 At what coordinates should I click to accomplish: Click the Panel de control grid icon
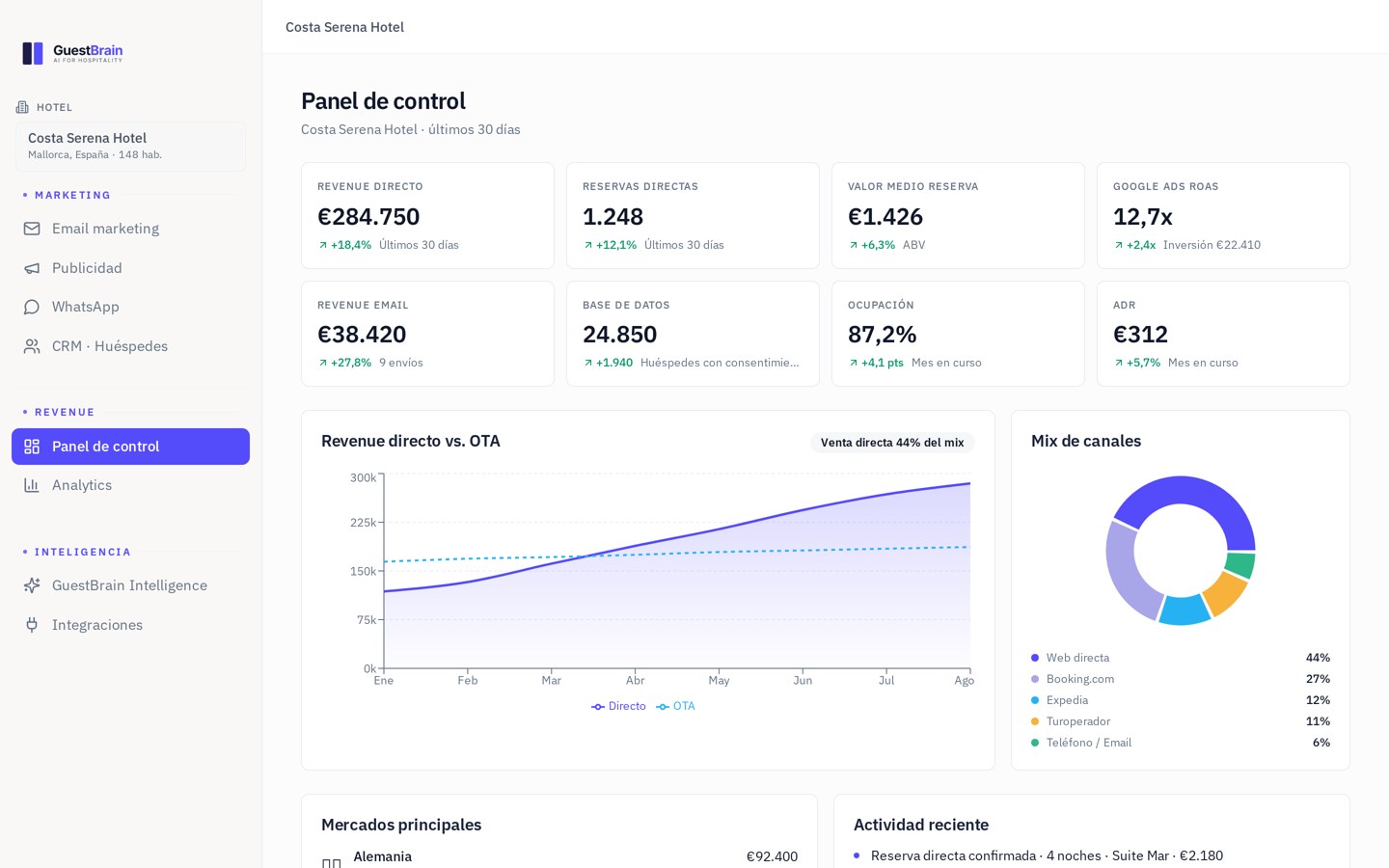[x=32, y=447]
